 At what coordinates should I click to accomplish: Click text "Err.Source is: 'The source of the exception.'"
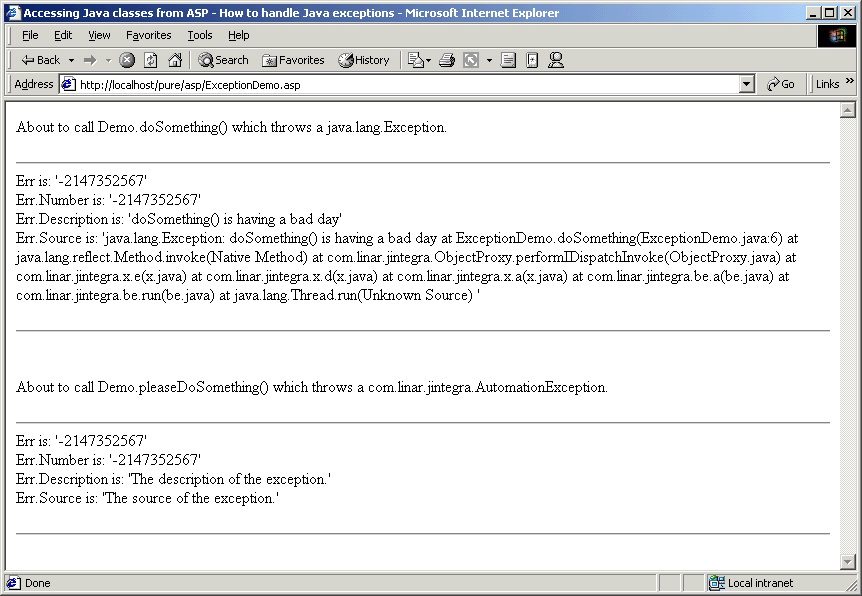tap(147, 498)
